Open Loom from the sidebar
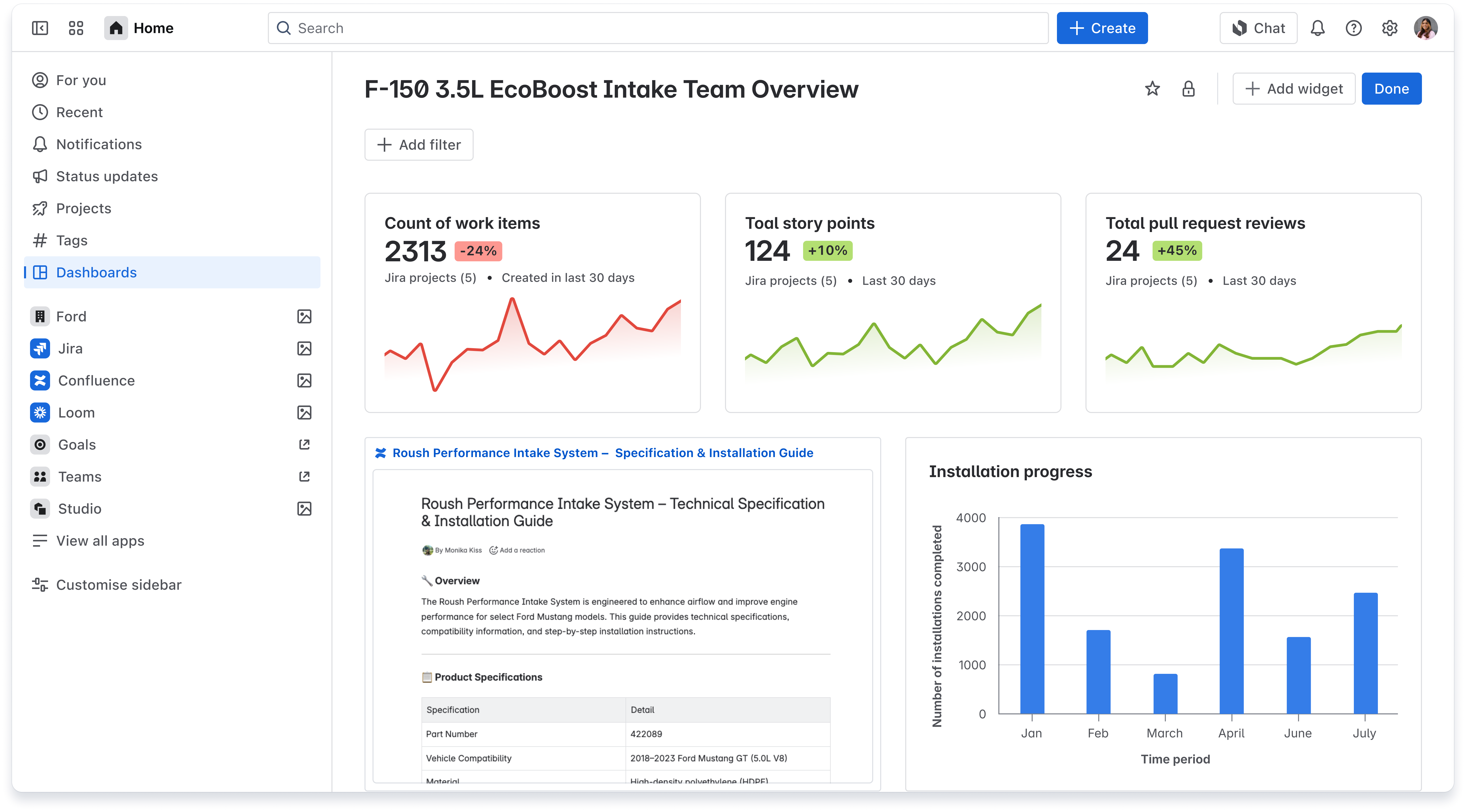This screenshot has width=1466, height=812. coord(76,412)
